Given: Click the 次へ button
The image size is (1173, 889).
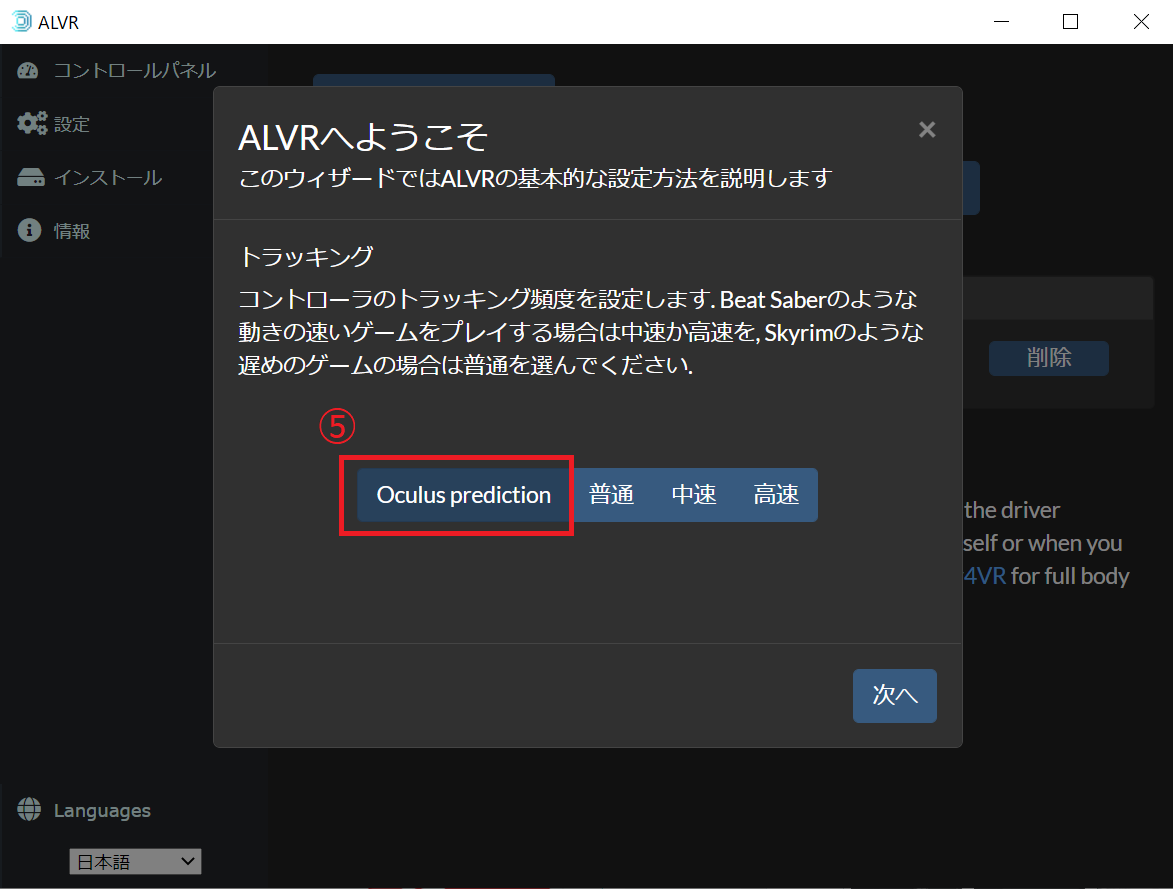Looking at the screenshot, I should coord(895,695).
